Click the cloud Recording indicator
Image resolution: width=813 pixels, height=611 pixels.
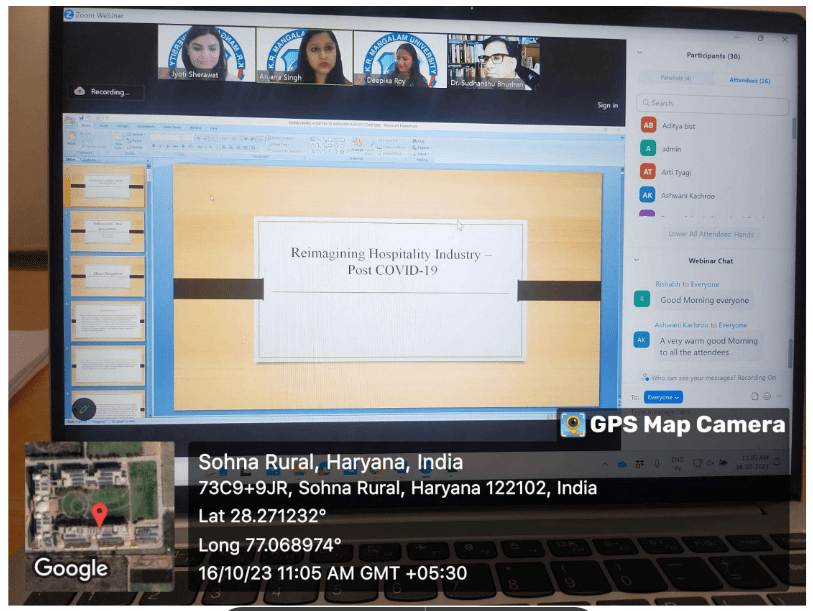point(106,92)
